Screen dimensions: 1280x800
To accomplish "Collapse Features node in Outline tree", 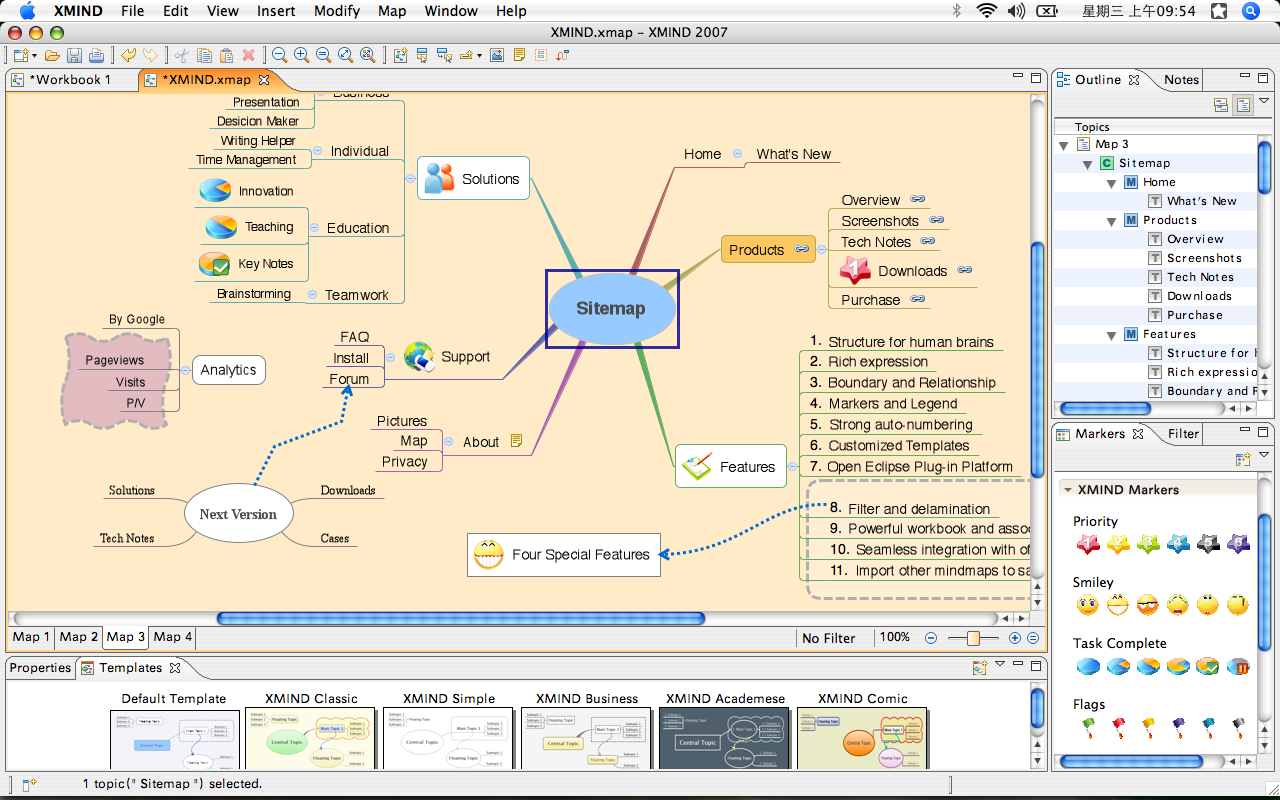I will (1111, 335).
